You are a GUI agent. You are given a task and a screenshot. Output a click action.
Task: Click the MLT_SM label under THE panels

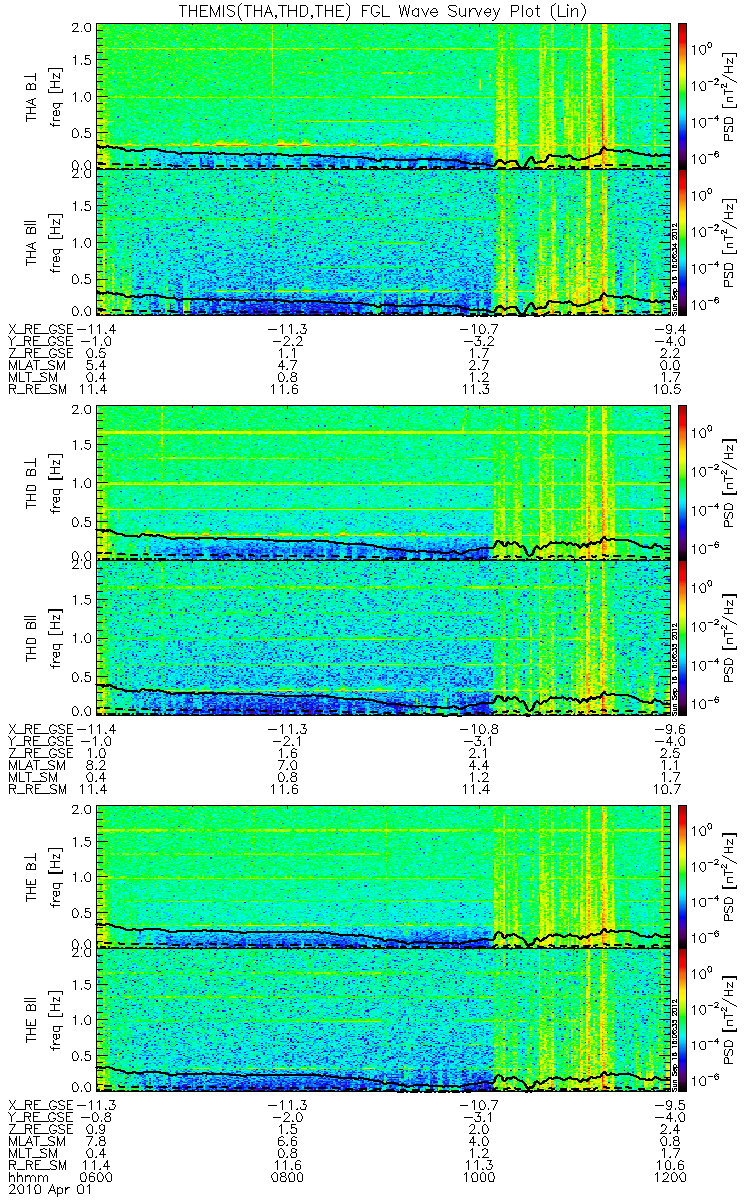[x=31, y=1153]
